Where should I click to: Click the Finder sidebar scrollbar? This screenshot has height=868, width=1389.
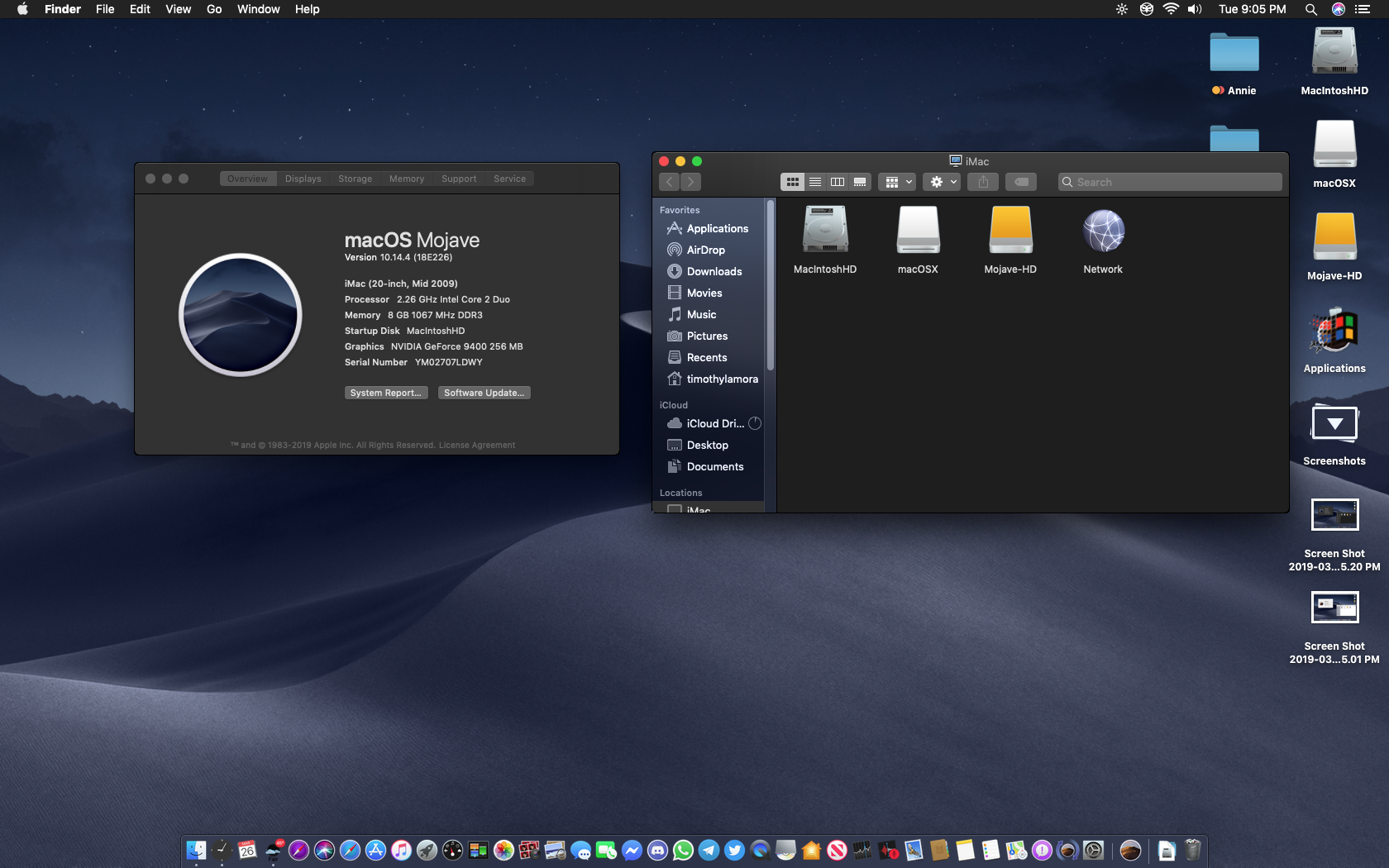(771, 284)
